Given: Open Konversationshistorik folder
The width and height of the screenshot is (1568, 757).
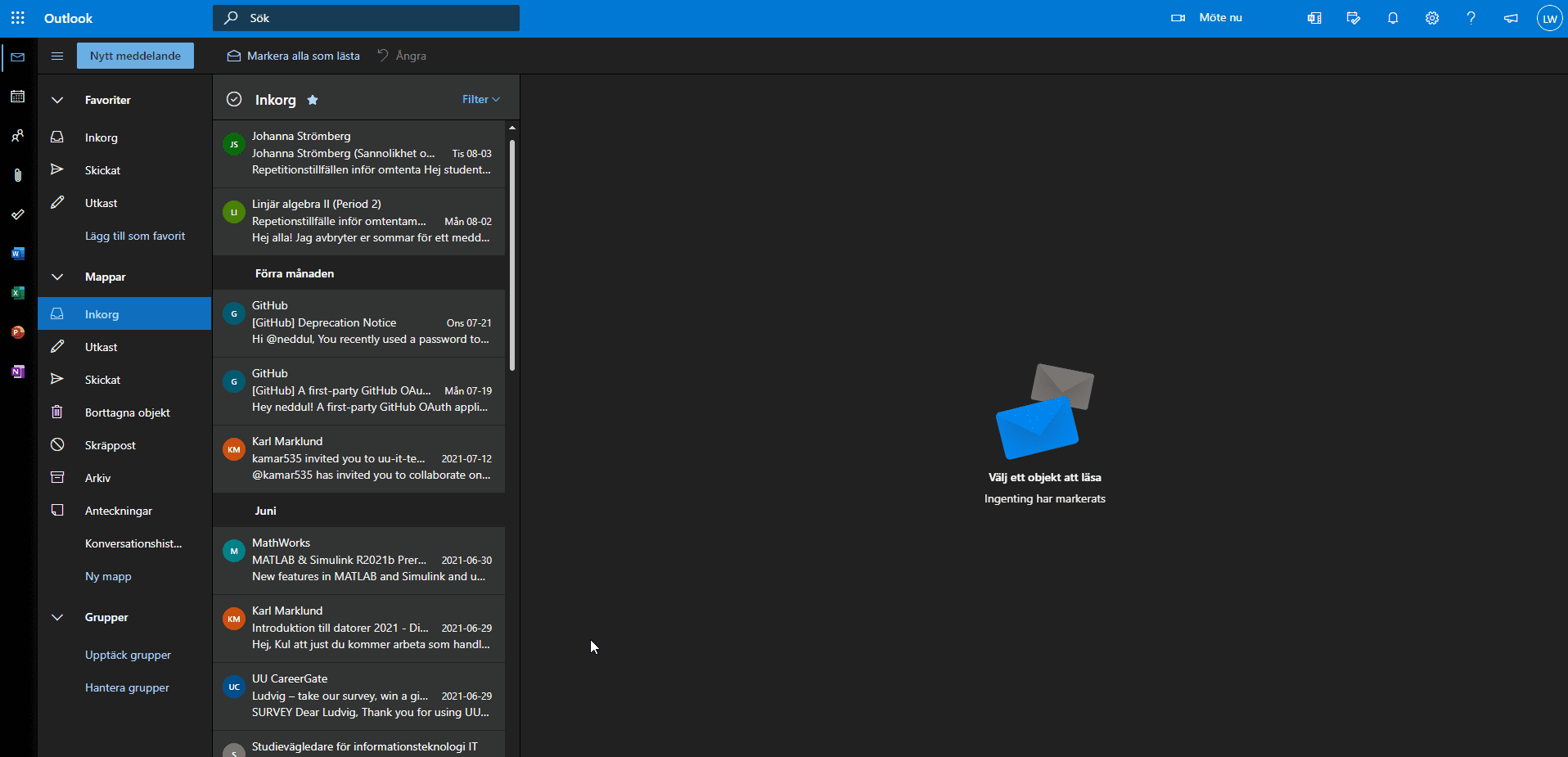Looking at the screenshot, I should click(124, 543).
